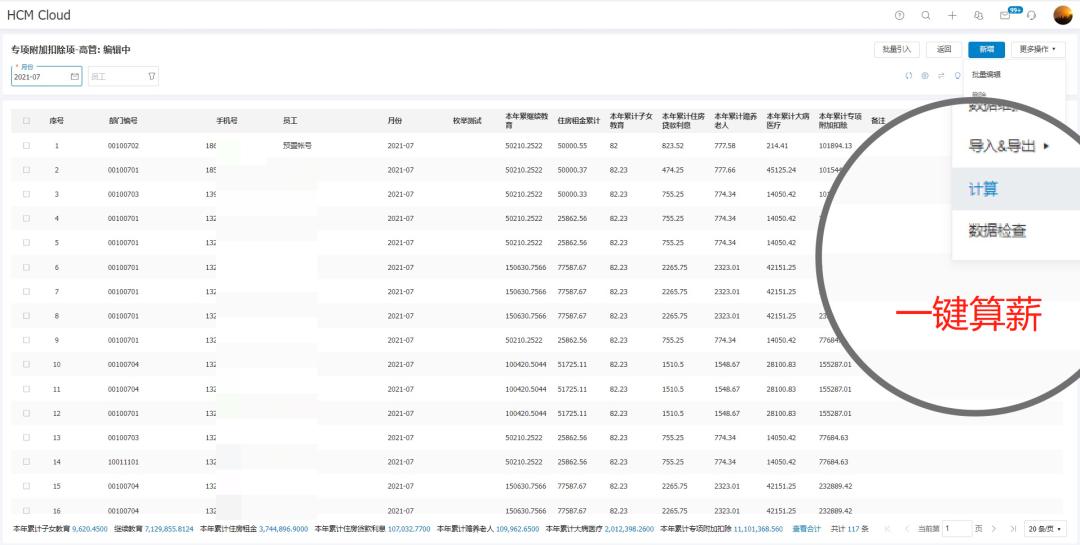Screen dimensions: 1080x545
Task: Check the checkbox for row 1
Action: pos(26,145)
